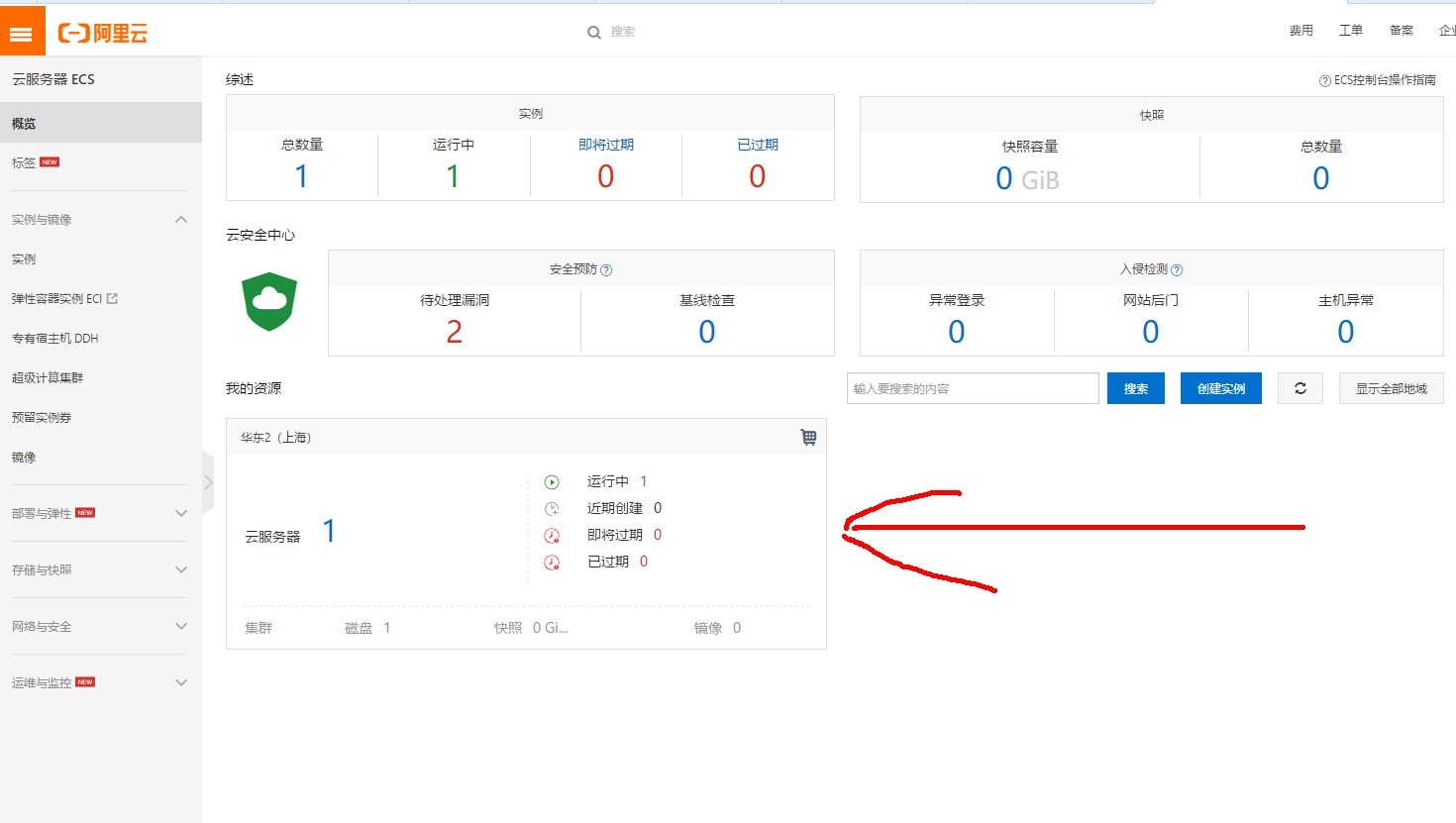Screen dimensions: 1456x823
Task: Click the 快照容量 0 GiB value
Action: pyautogui.click(x=1027, y=179)
